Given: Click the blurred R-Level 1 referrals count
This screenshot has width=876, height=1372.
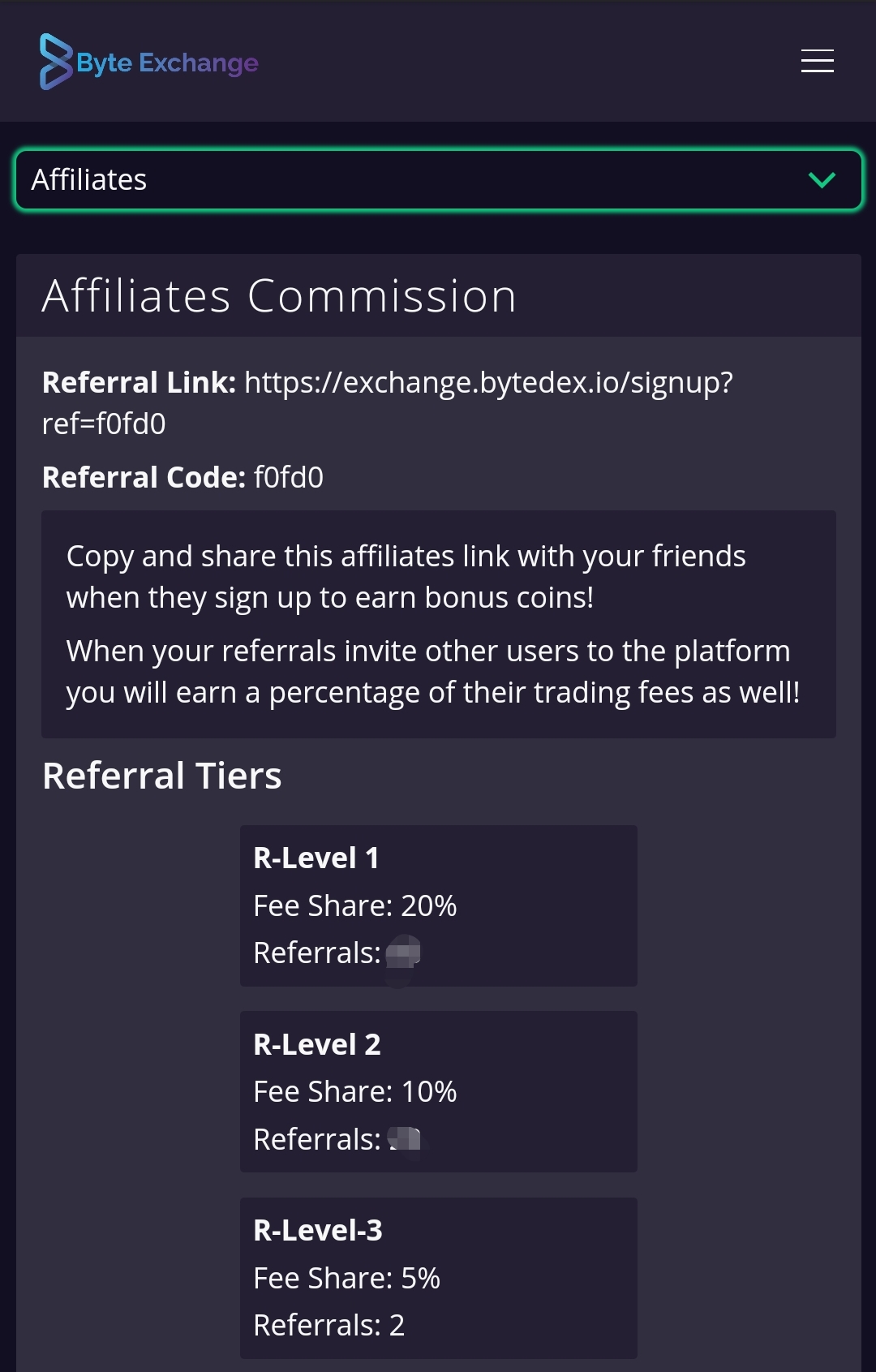Looking at the screenshot, I should (x=403, y=953).
